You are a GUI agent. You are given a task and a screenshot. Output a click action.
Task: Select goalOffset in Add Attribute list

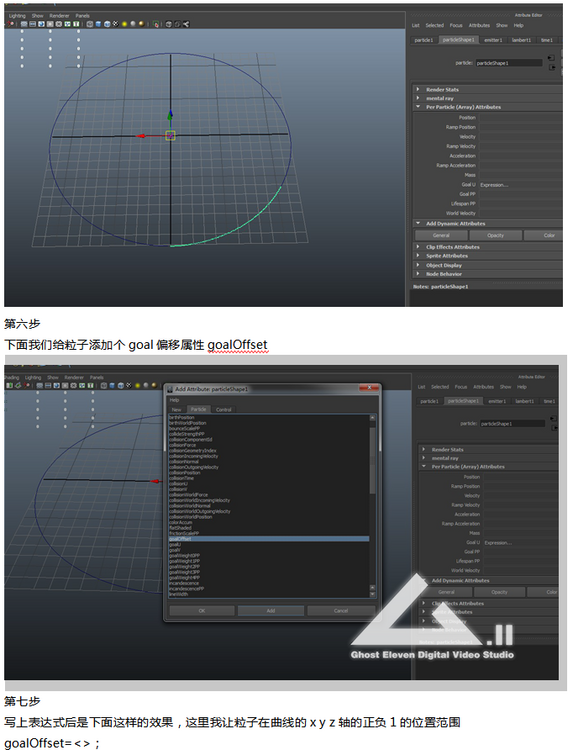[269, 539]
